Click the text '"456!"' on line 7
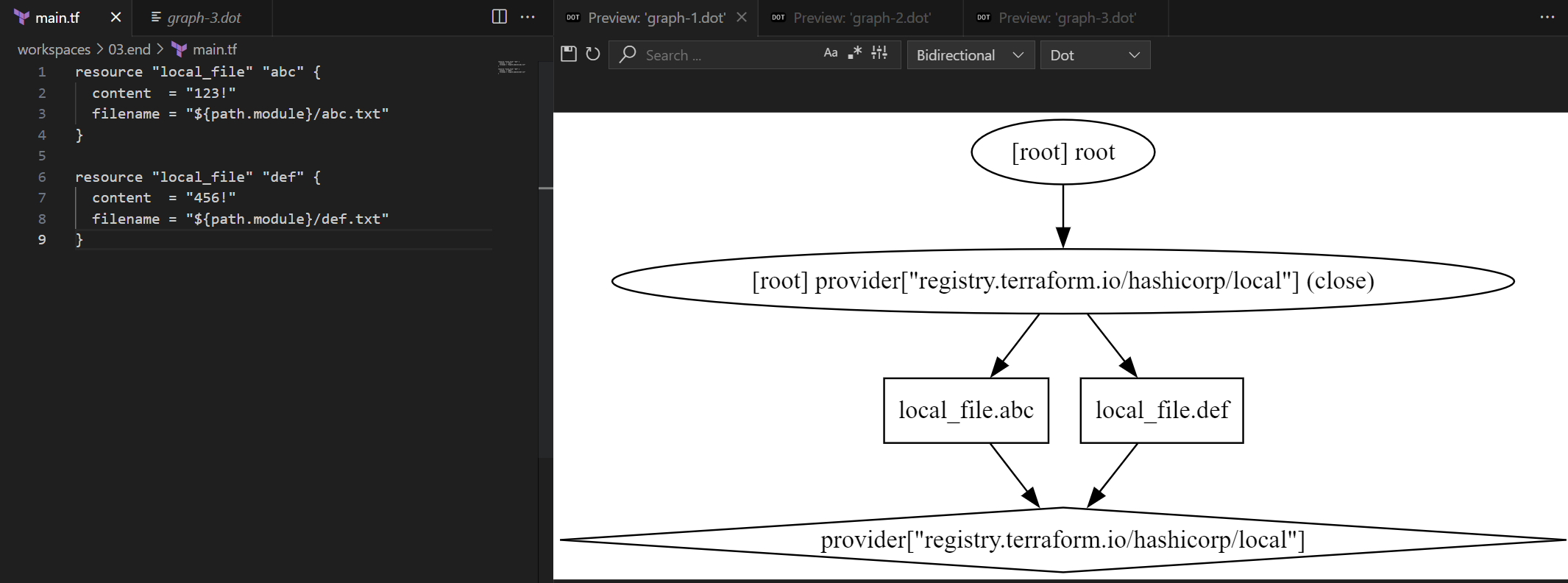 pyautogui.click(x=211, y=198)
